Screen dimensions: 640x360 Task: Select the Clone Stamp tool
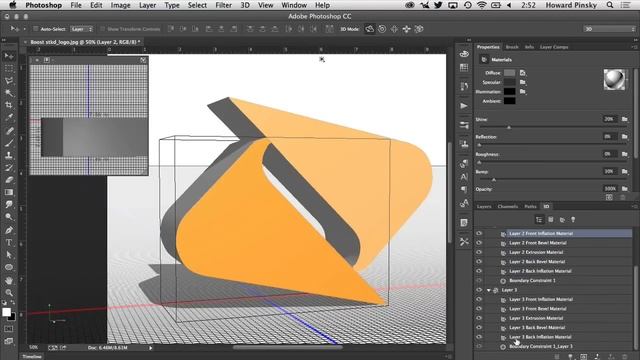9,155
